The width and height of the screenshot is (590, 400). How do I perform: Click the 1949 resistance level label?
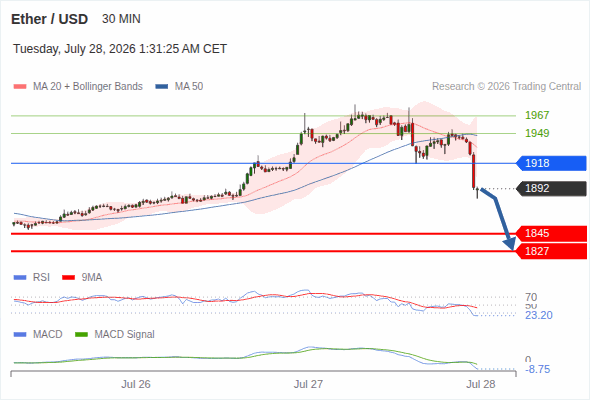[537, 133]
